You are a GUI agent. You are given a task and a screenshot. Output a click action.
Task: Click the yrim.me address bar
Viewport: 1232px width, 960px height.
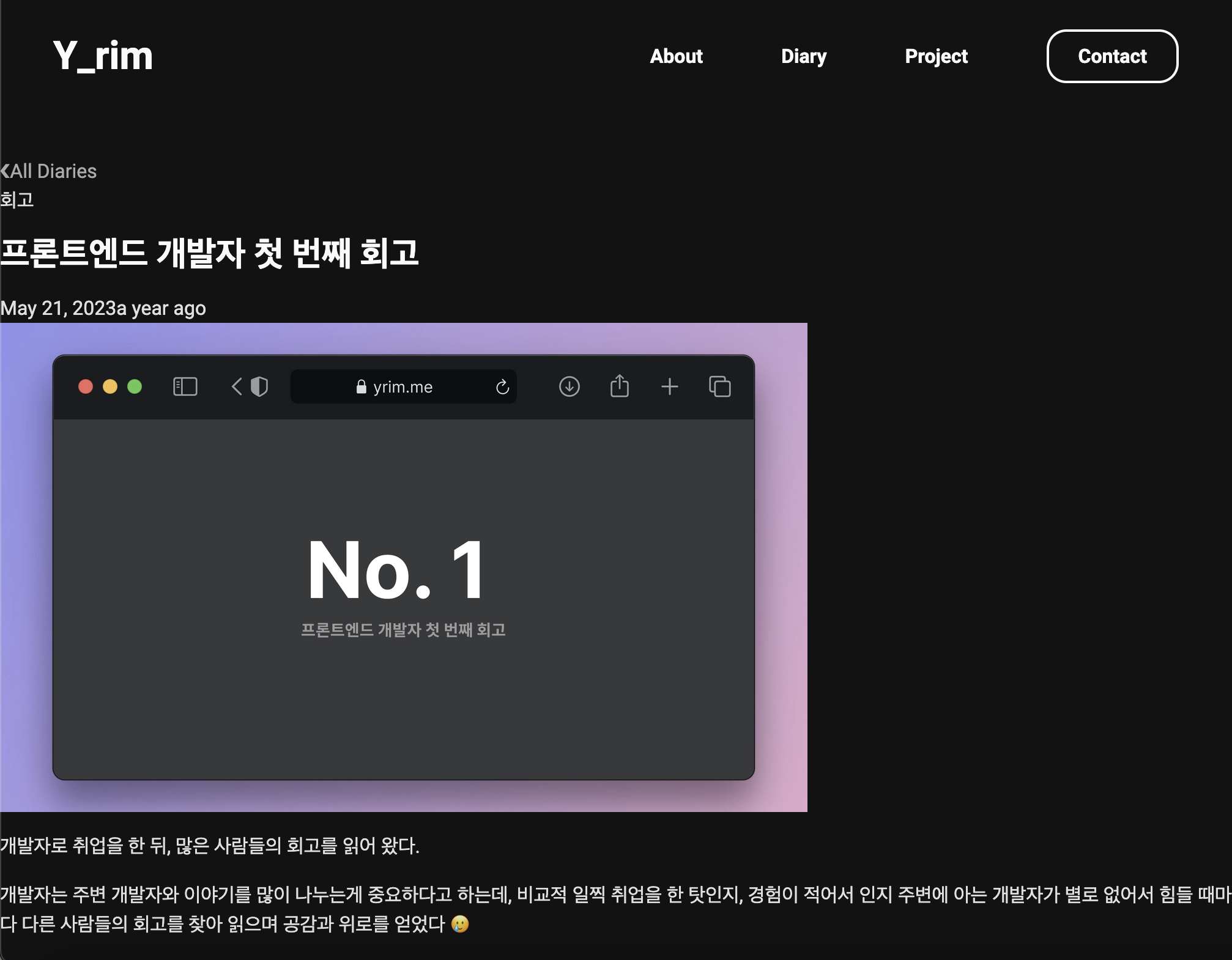(402, 387)
